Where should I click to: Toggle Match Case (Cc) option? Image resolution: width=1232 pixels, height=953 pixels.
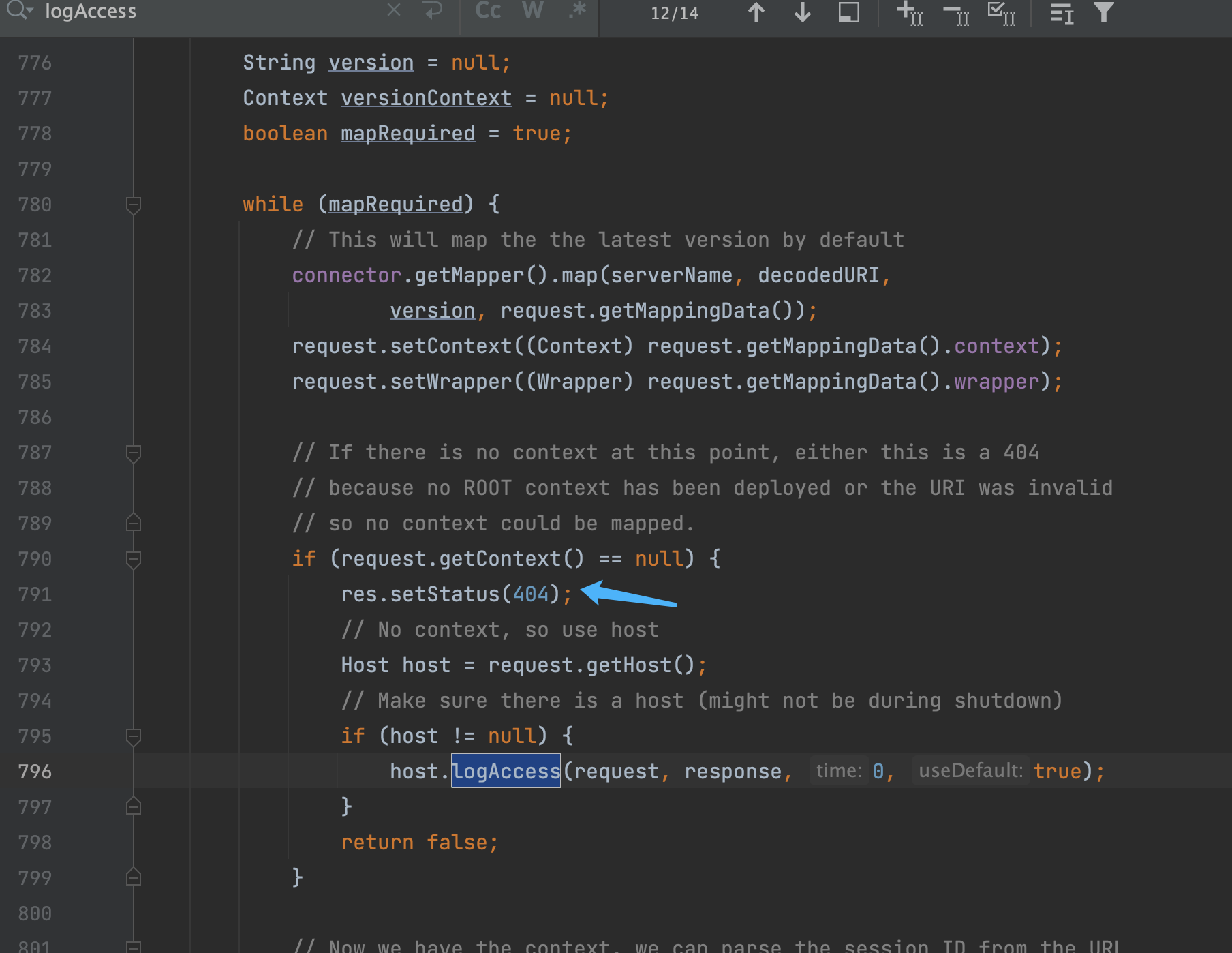(488, 11)
